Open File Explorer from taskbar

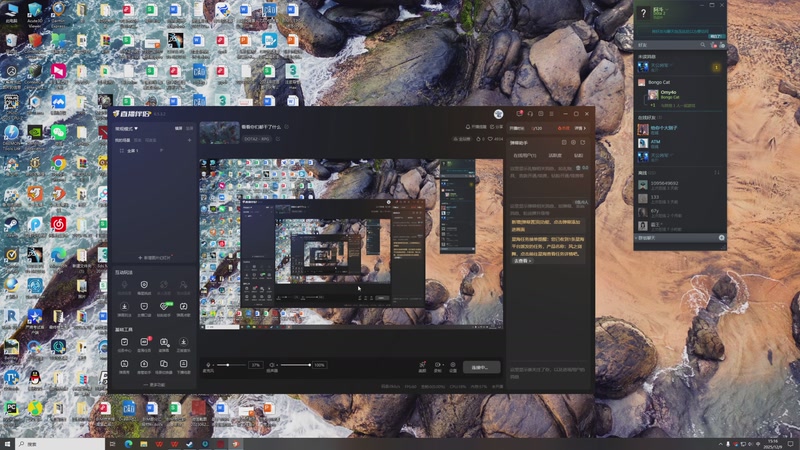tap(143, 444)
